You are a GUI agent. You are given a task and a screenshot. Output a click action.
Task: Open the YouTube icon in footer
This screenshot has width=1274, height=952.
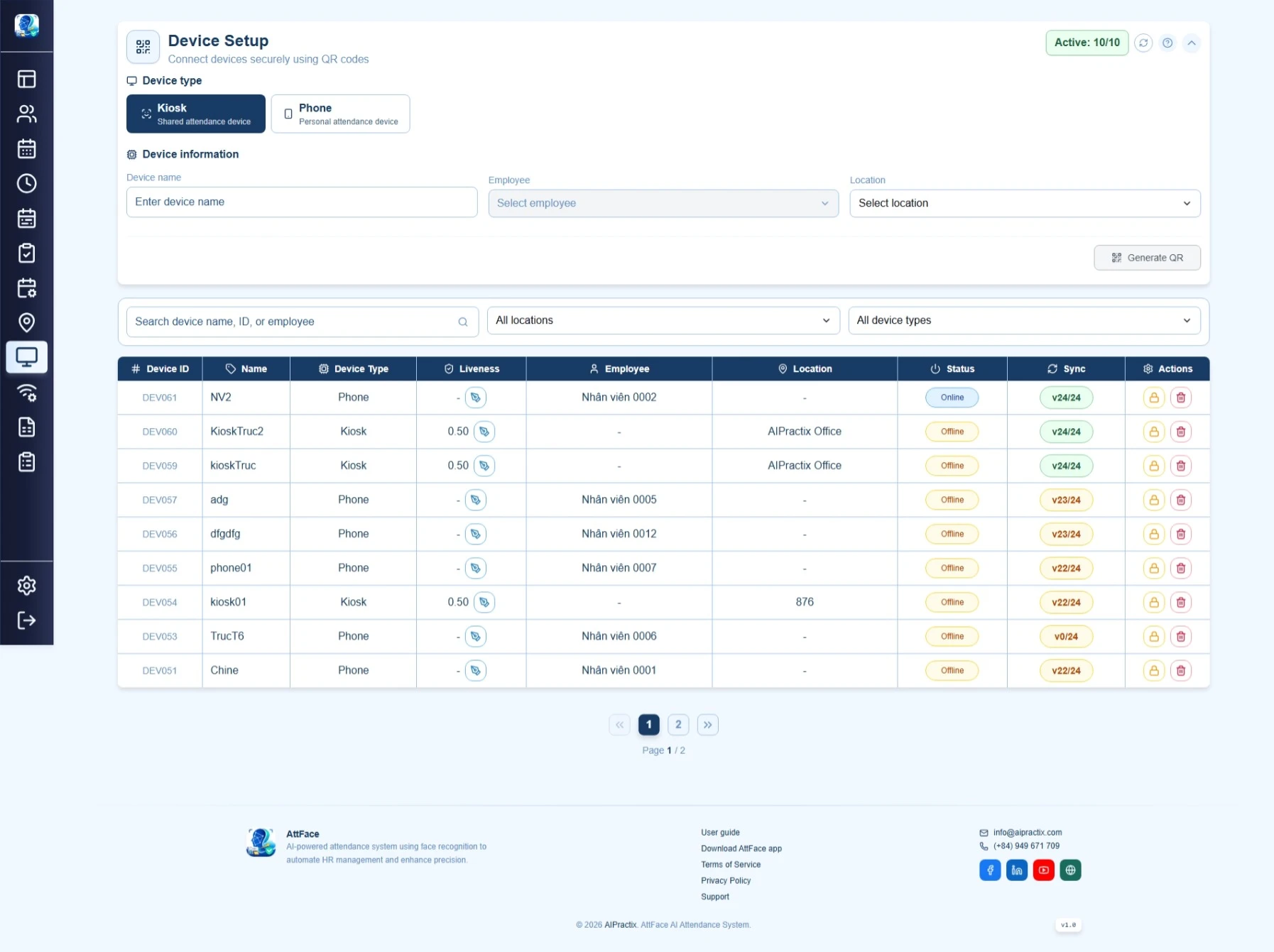(1043, 870)
